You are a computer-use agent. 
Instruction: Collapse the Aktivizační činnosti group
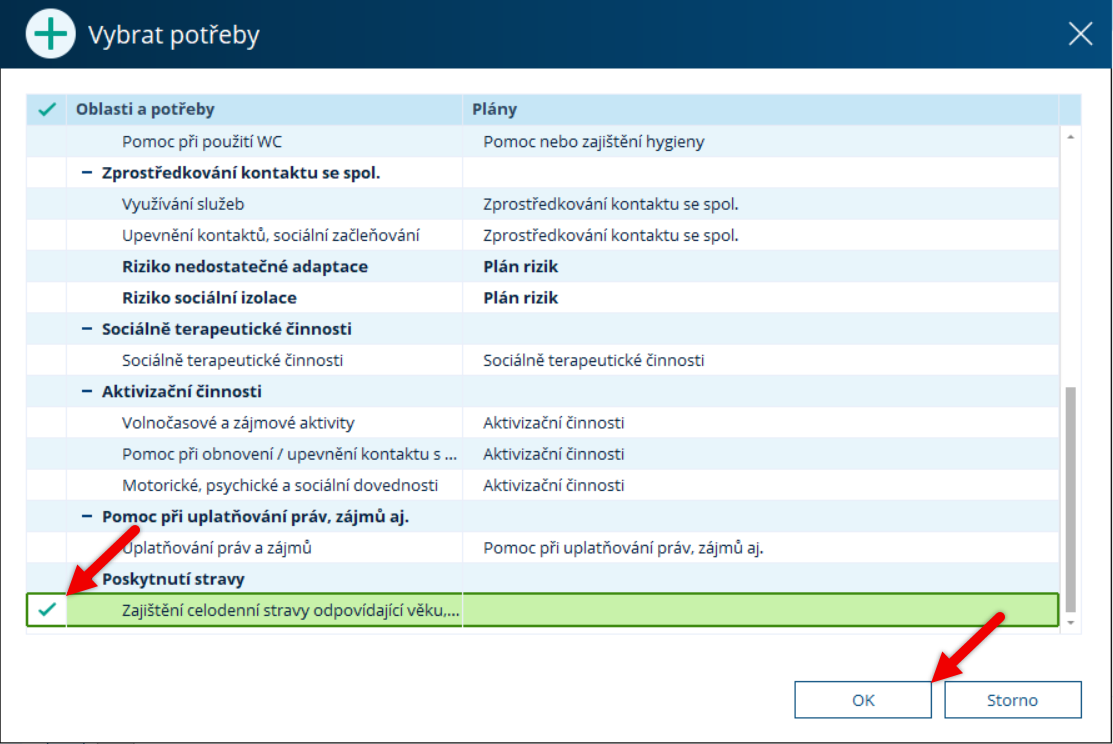[87, 391]
